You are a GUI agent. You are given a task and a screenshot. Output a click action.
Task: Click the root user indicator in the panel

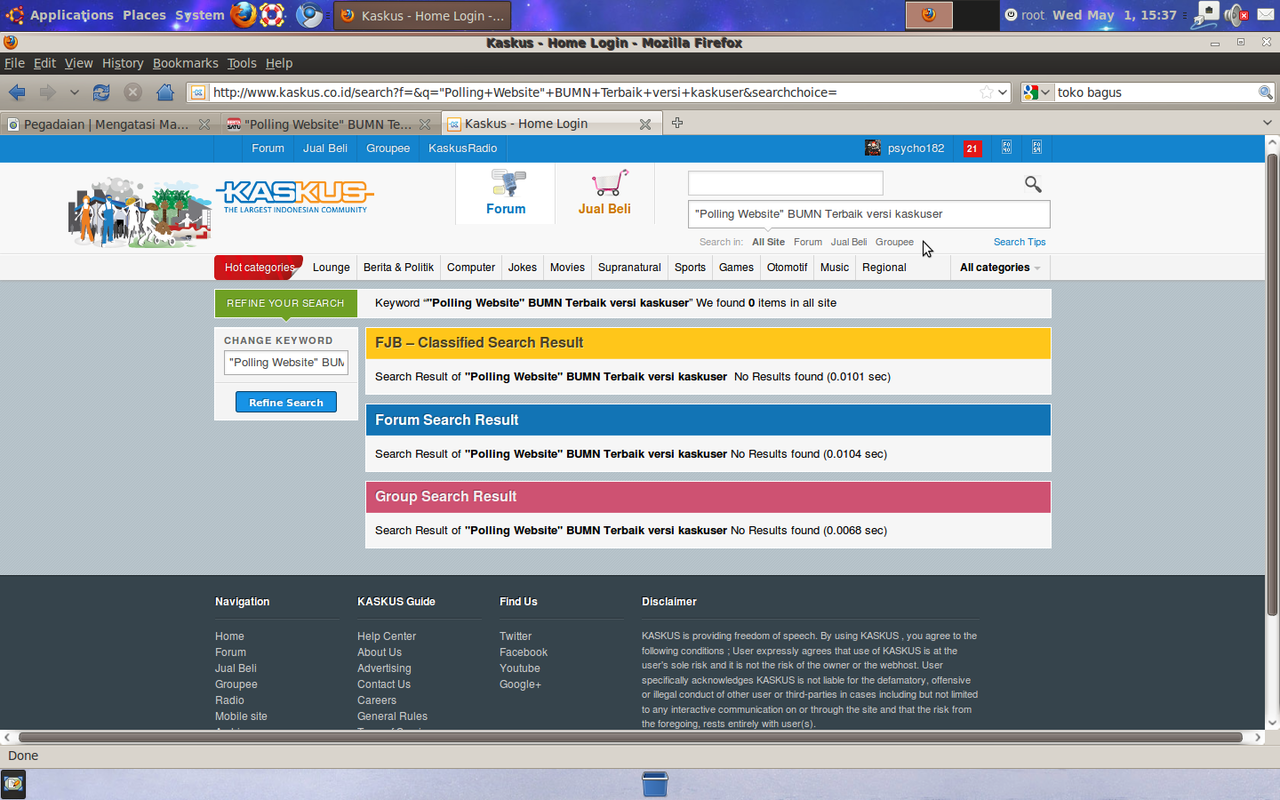(1025, 15)
